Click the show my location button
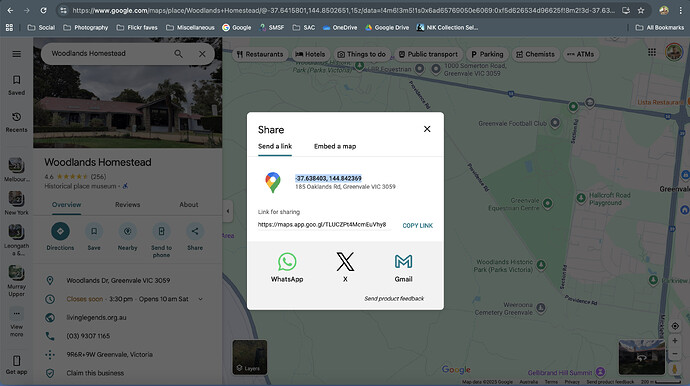The image size is (690, 386). pyautogui.click(x=675, y=326)
